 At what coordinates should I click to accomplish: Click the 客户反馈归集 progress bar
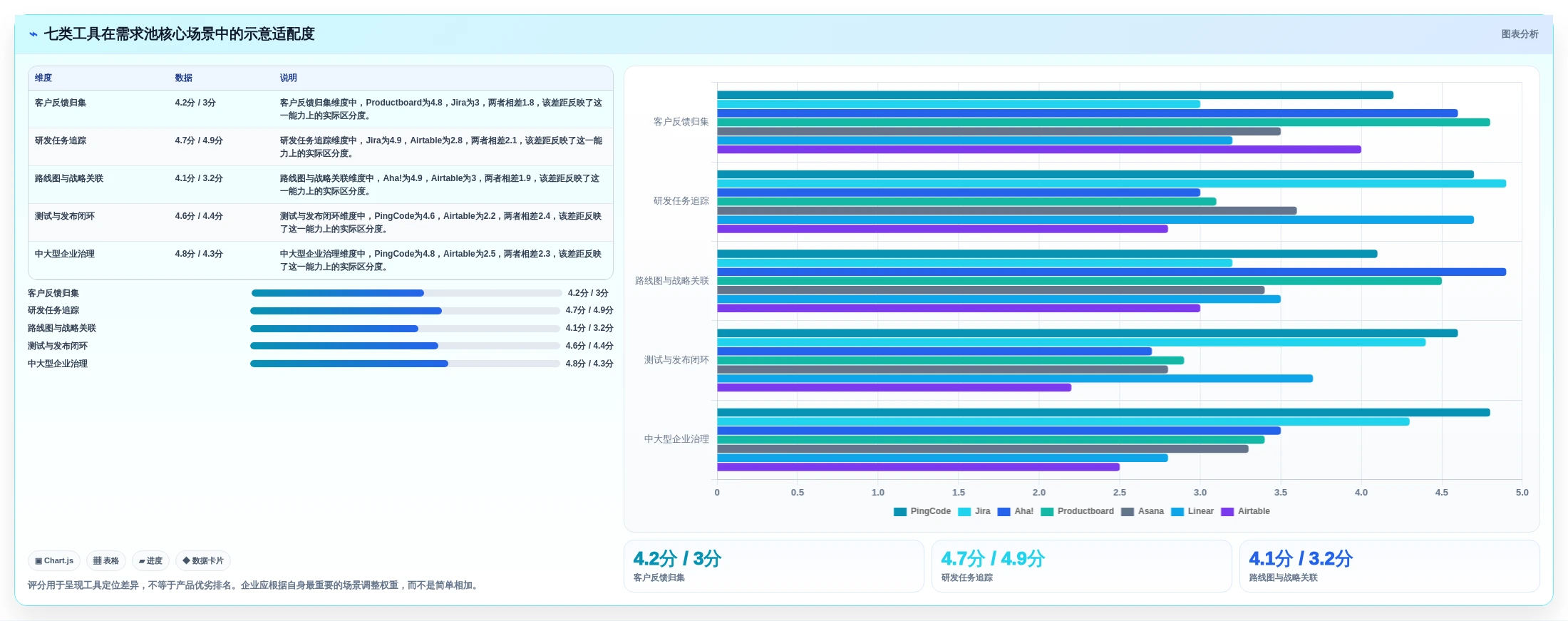pos(406,293)
